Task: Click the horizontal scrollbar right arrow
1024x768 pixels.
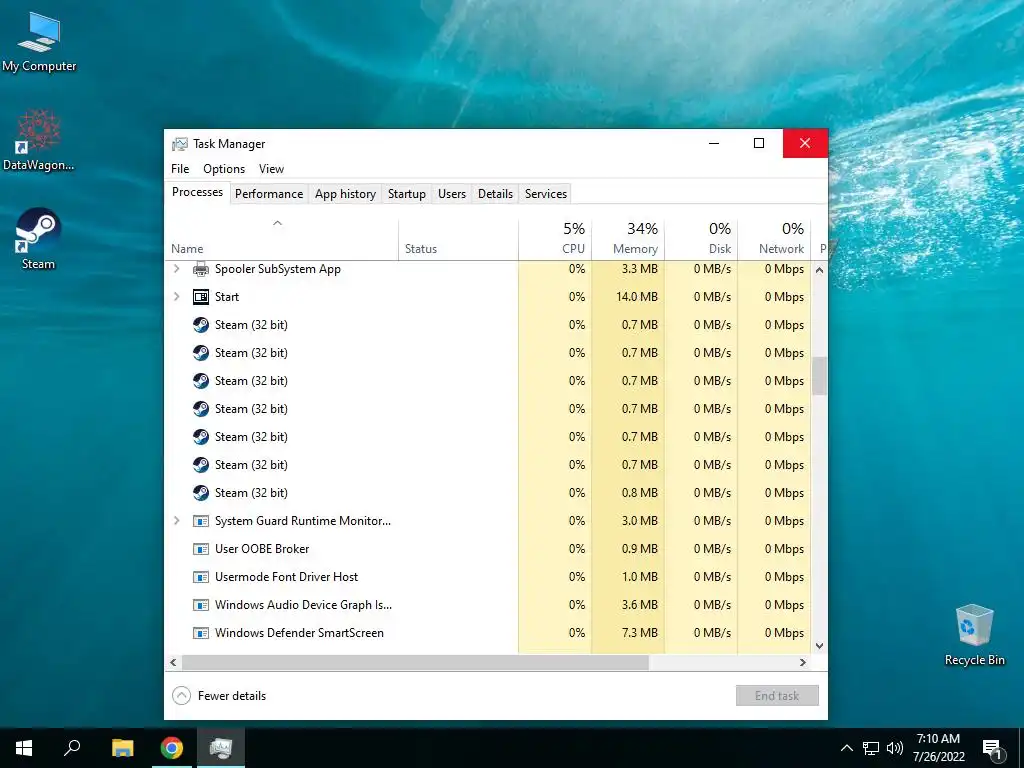Action: (803, 662)
